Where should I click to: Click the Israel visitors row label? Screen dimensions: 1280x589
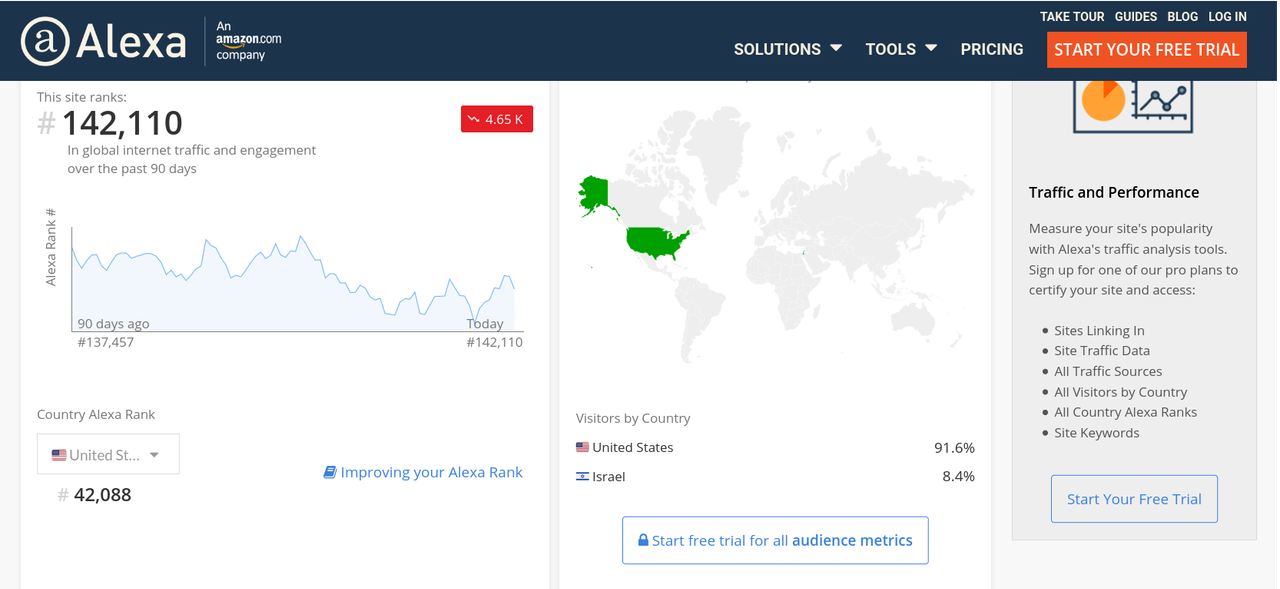tap(609, 476)
